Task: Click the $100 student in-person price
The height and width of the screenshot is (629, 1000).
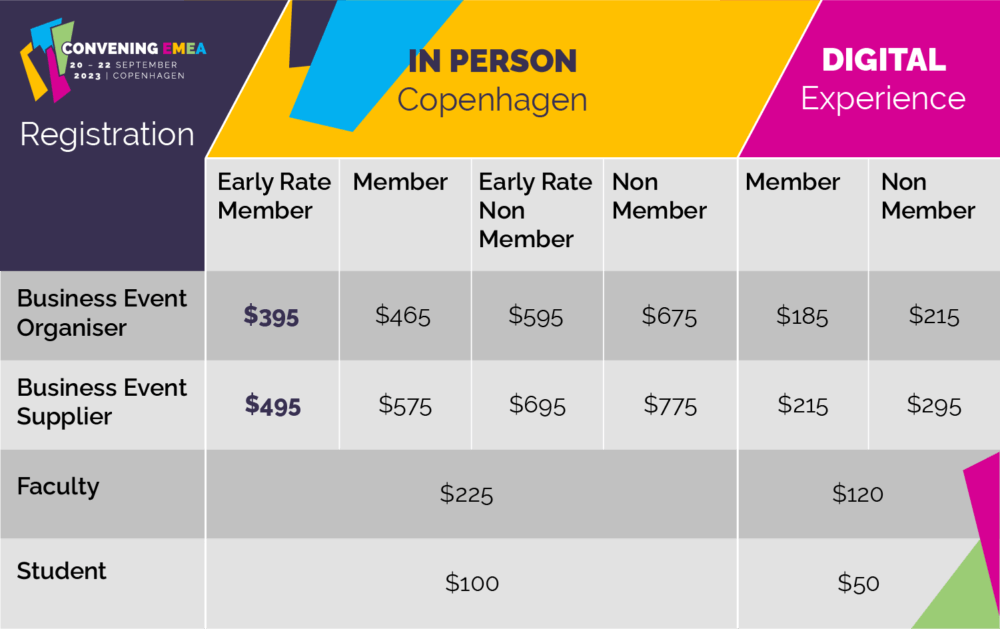Action: click(x=471, y=583)
